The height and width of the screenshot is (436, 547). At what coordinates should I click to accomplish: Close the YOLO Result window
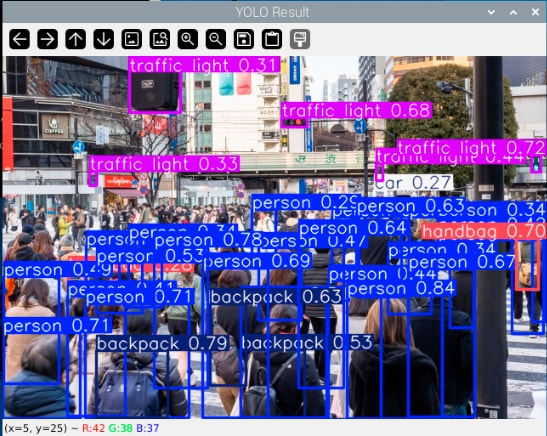pyautogui.click(x=535, y=12)
